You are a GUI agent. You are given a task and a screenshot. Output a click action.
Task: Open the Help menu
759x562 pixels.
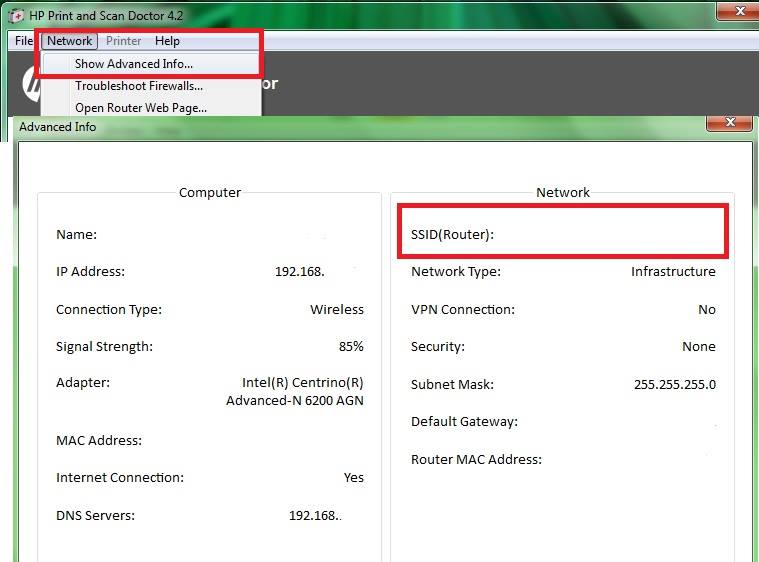pyautogui.click(x=167, y=41)
